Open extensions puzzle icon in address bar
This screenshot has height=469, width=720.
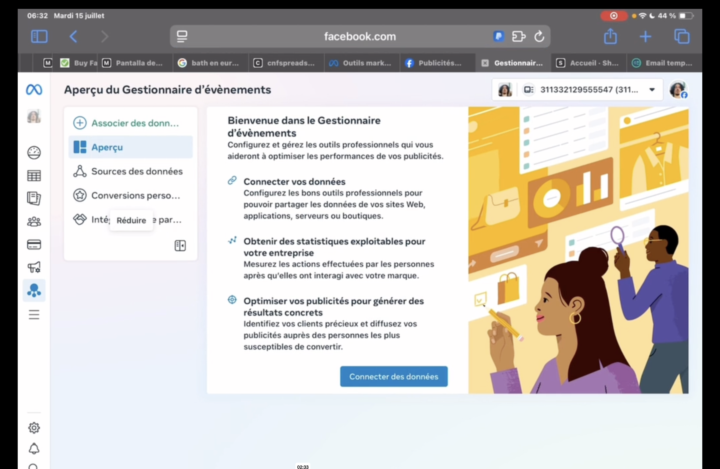click(518, 36)
